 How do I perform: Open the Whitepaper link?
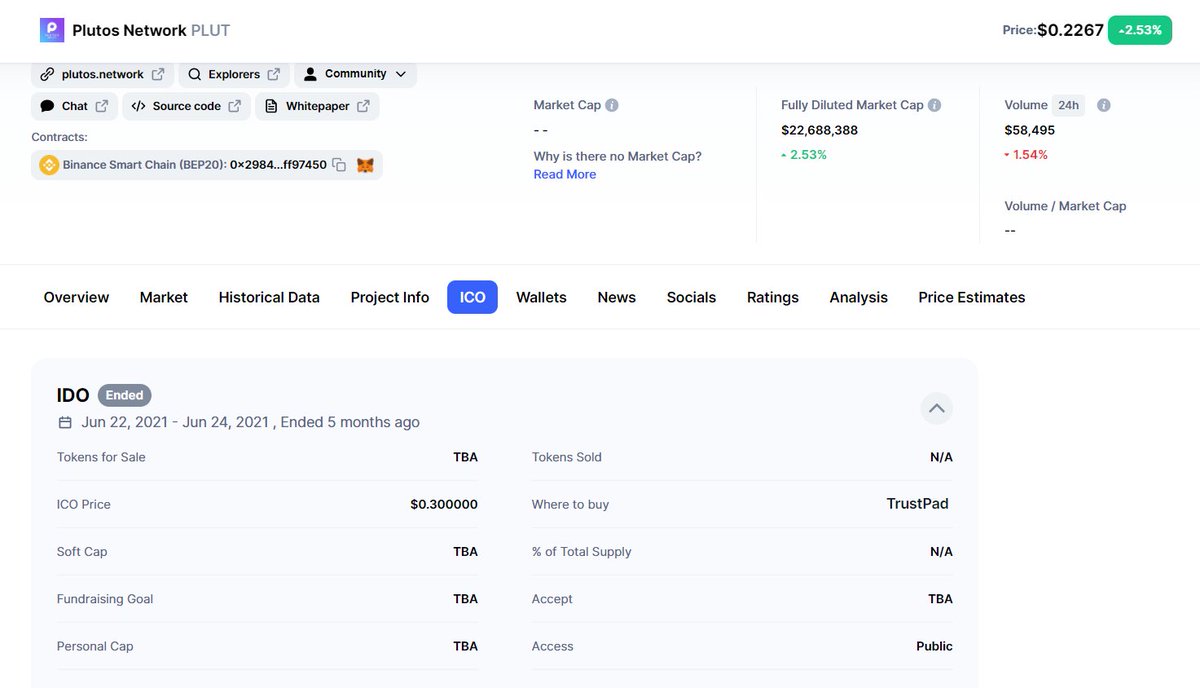(317, 106)
